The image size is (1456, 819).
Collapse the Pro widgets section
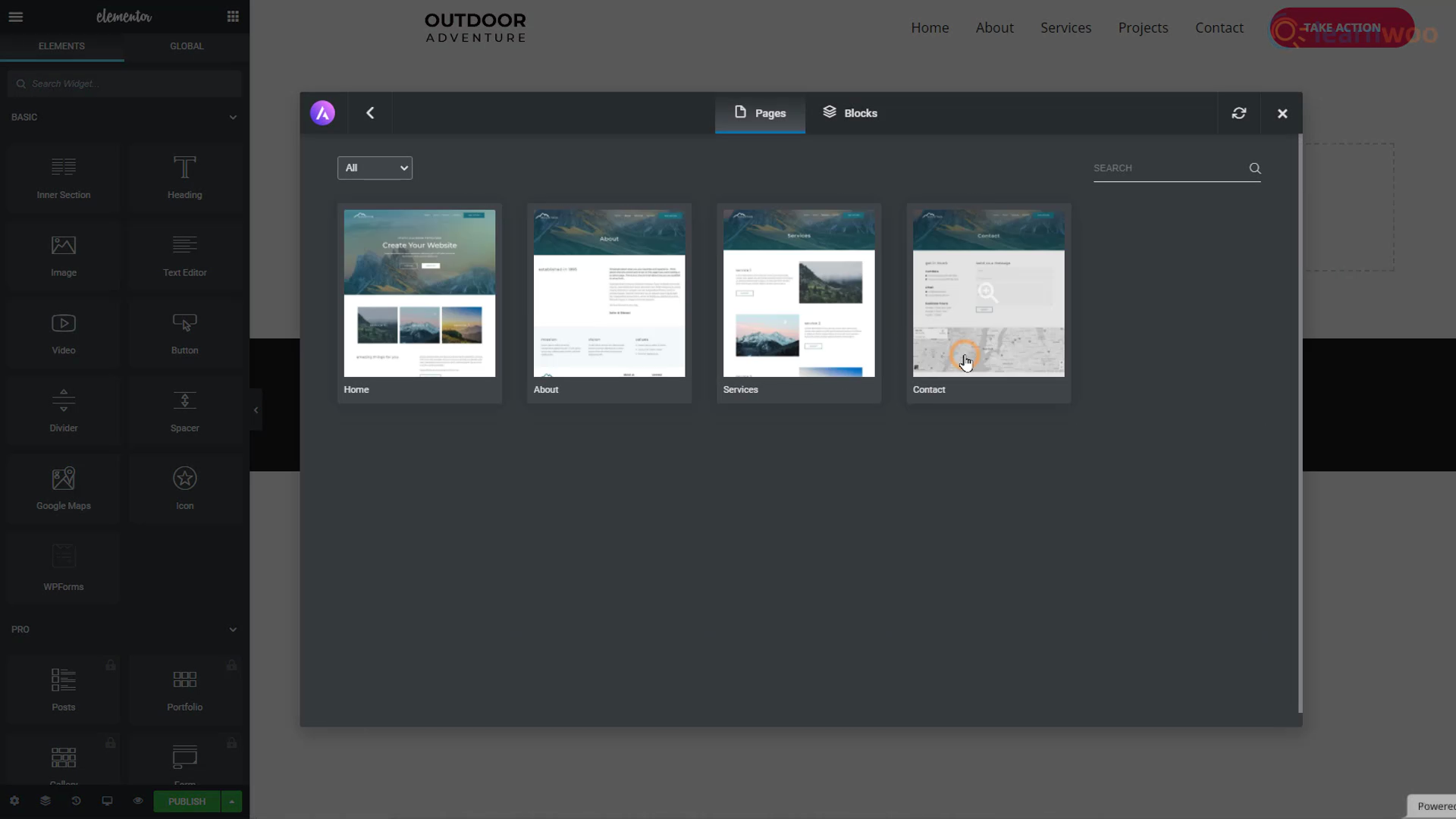coord(233,629)
